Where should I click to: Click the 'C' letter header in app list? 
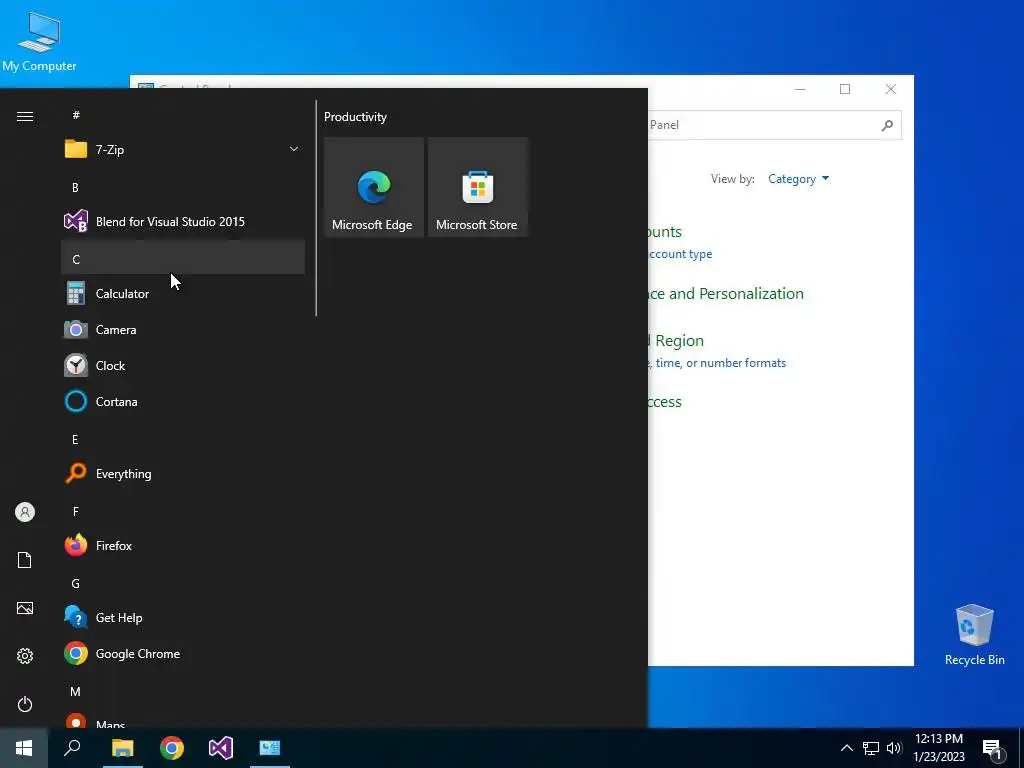(x=183, y=259)
